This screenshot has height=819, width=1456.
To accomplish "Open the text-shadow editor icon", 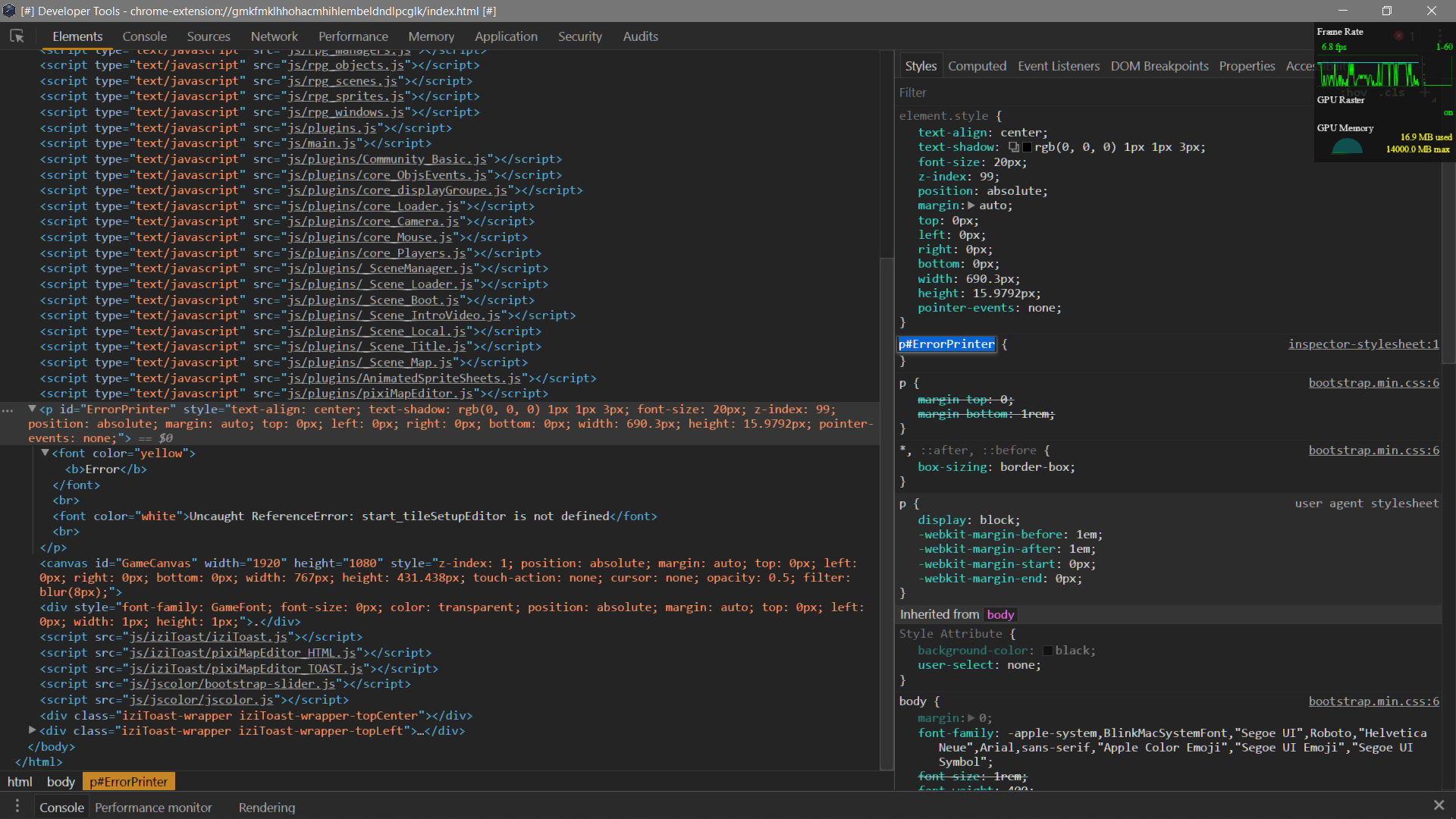I will (1013, 147).
